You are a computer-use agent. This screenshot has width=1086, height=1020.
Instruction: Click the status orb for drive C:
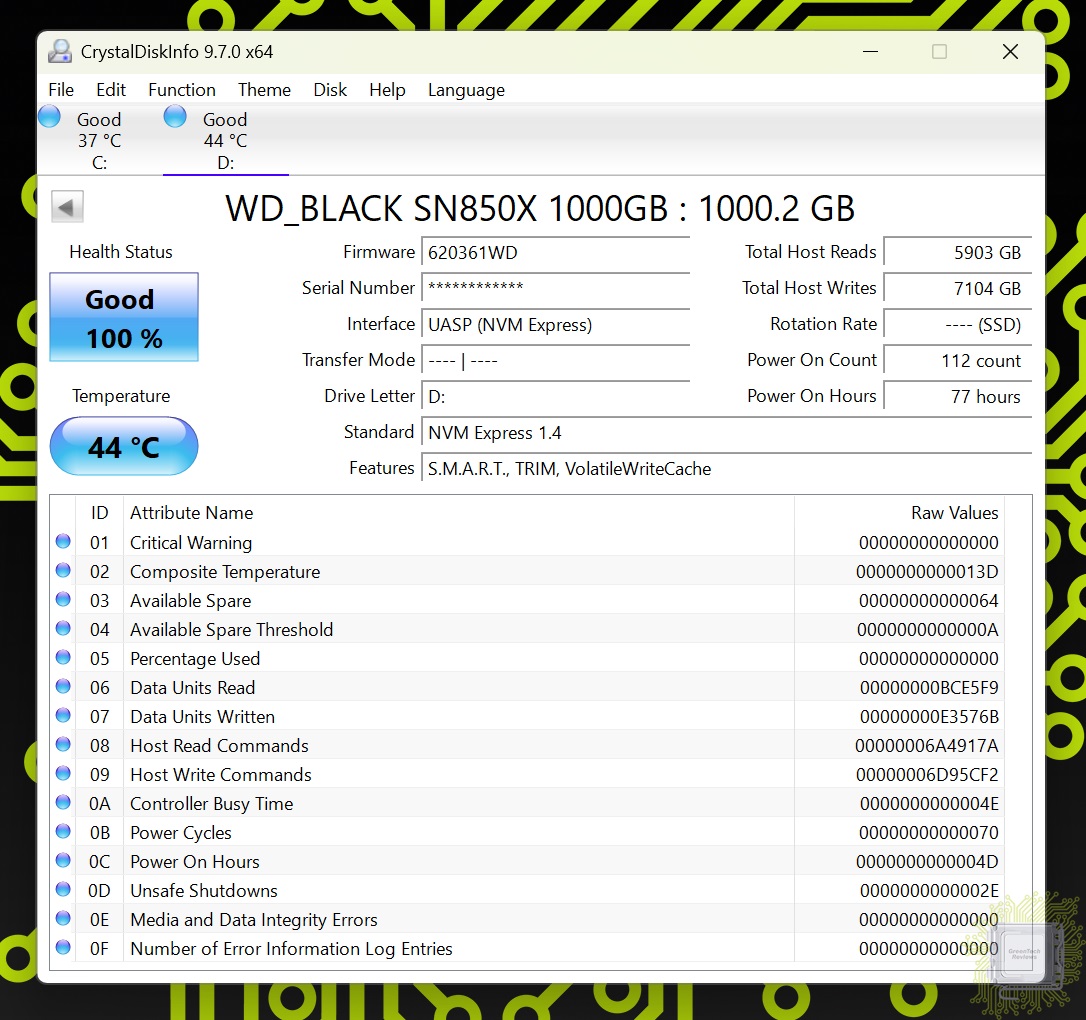pyautogui.click(x=49, y=116)
